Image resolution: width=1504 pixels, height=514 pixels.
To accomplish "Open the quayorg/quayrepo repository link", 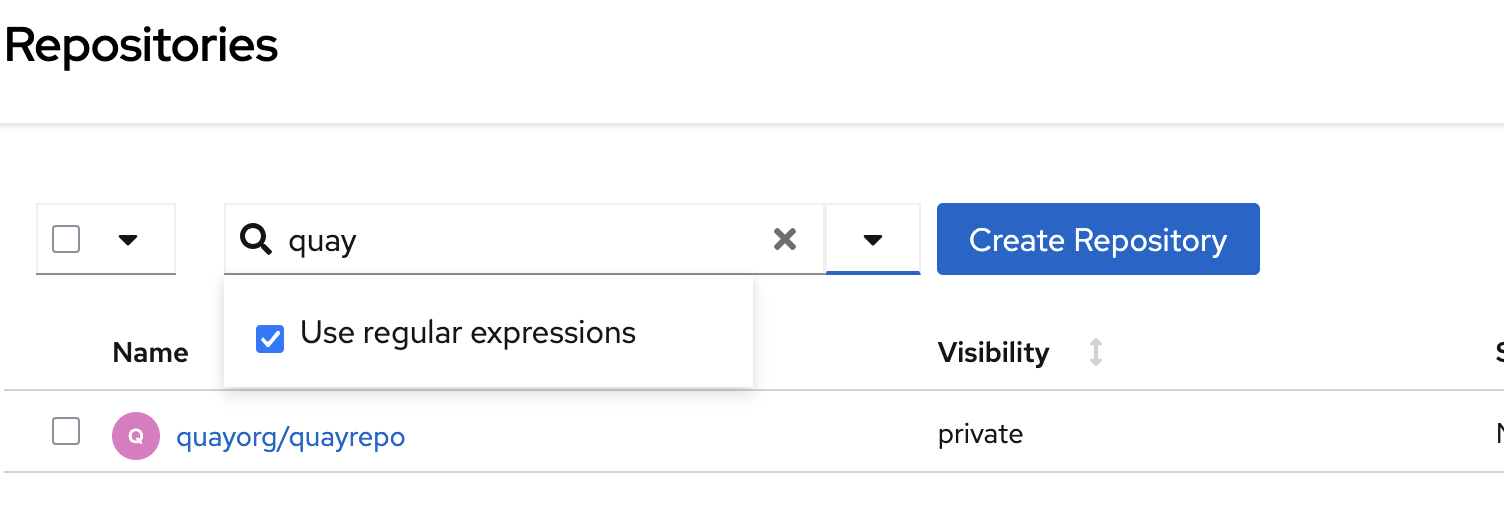I will 290,437.
